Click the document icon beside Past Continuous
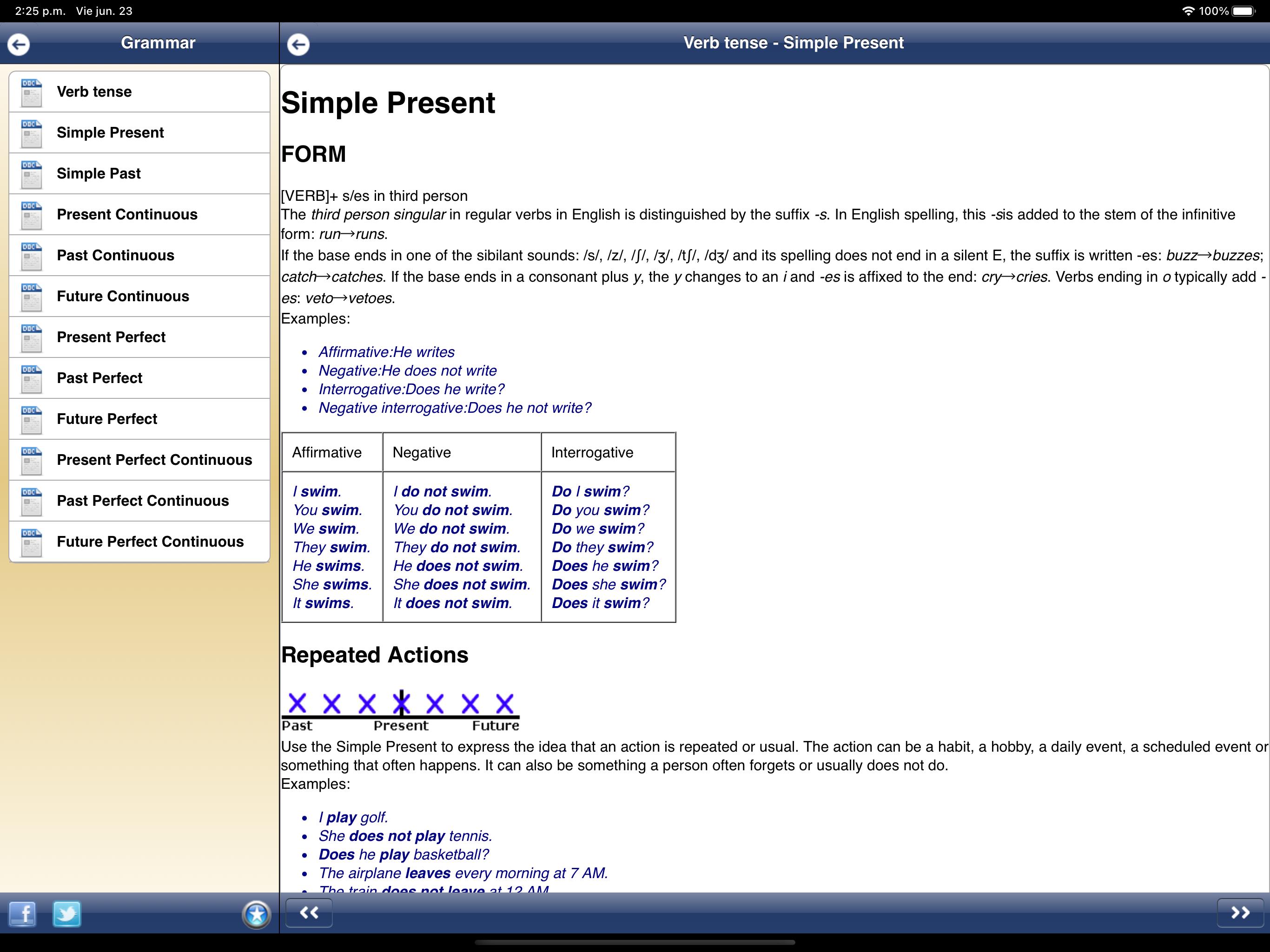Viewport: 1270px width, 952px height. coord(31,256)
